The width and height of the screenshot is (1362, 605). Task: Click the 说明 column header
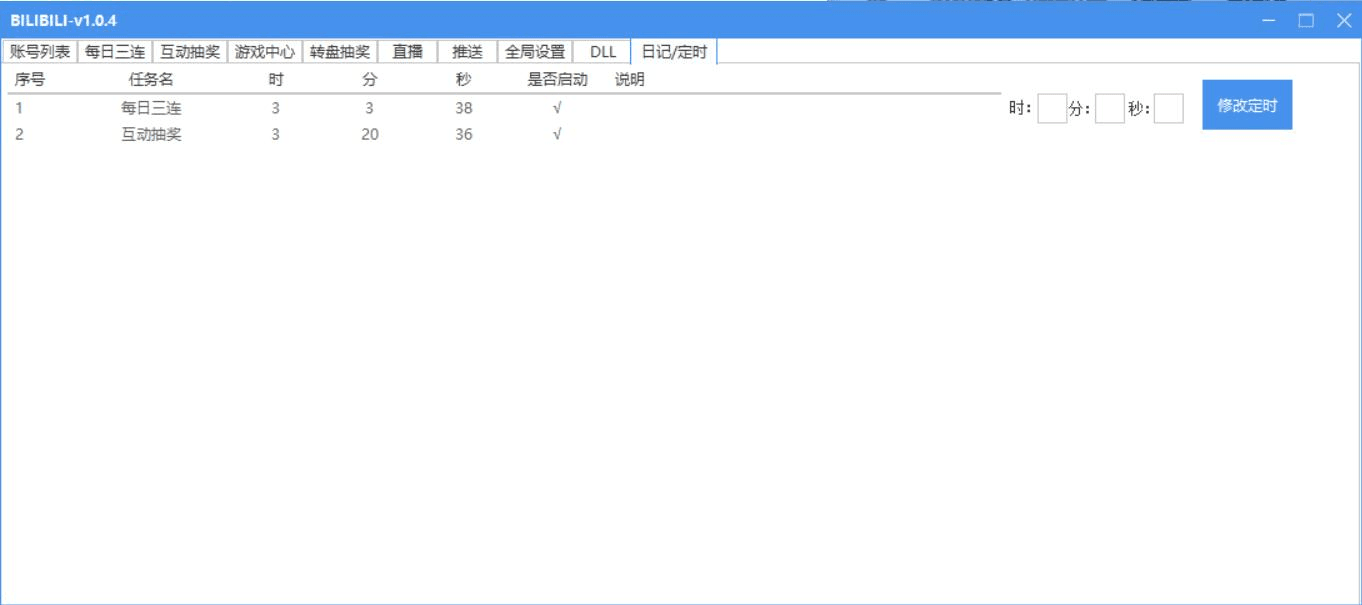tap(628, 79)
